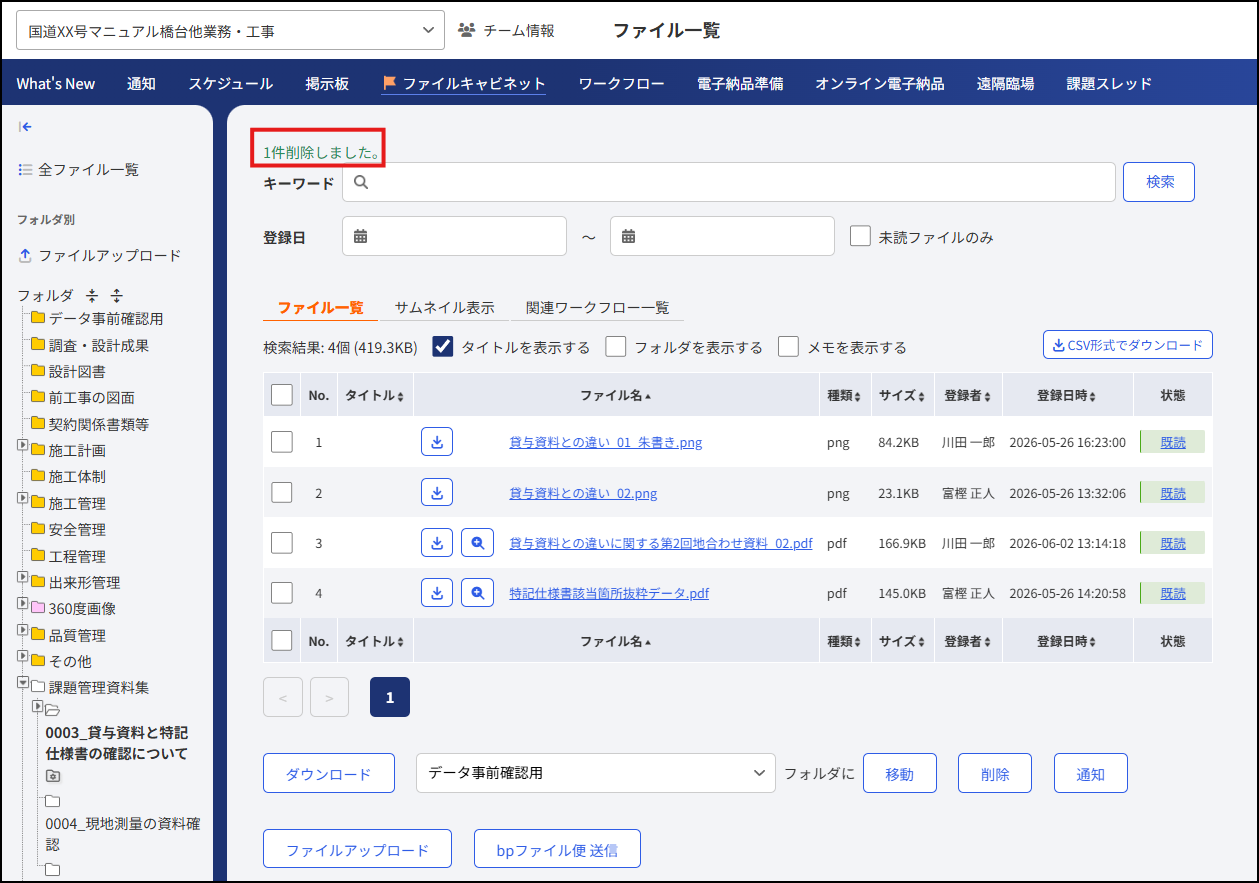Screen dimensions: 1259x883
Task: Open 電子納品準備 in navigation bar
Action: coord(740,84)
